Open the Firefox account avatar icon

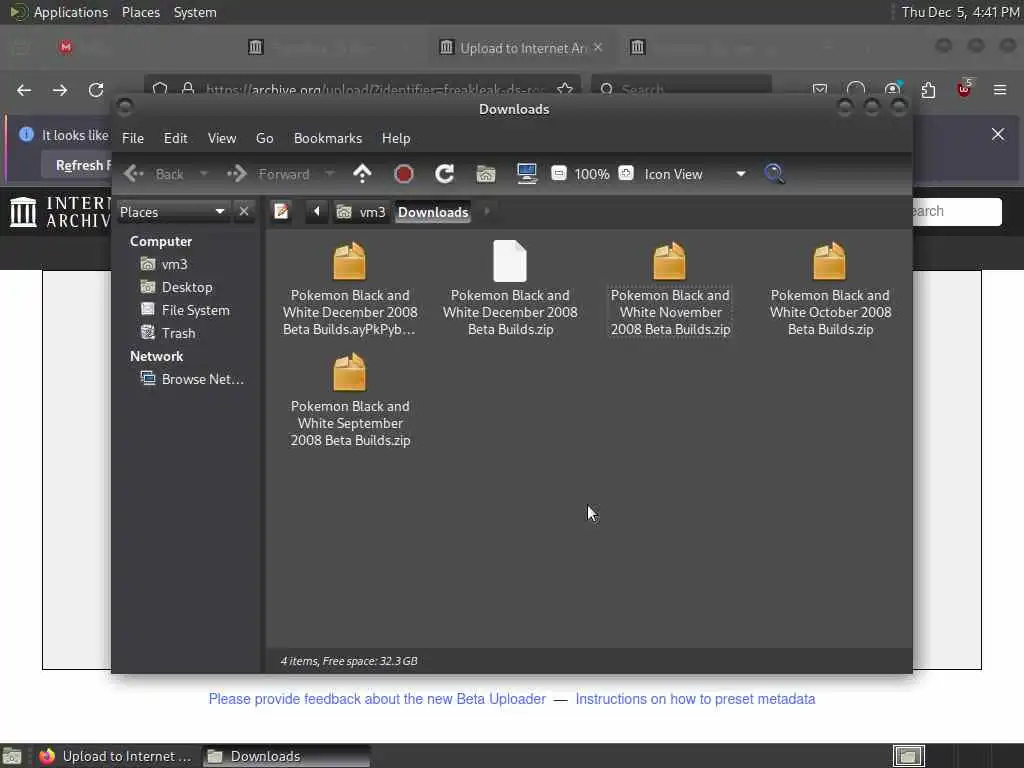click(892, 89)
